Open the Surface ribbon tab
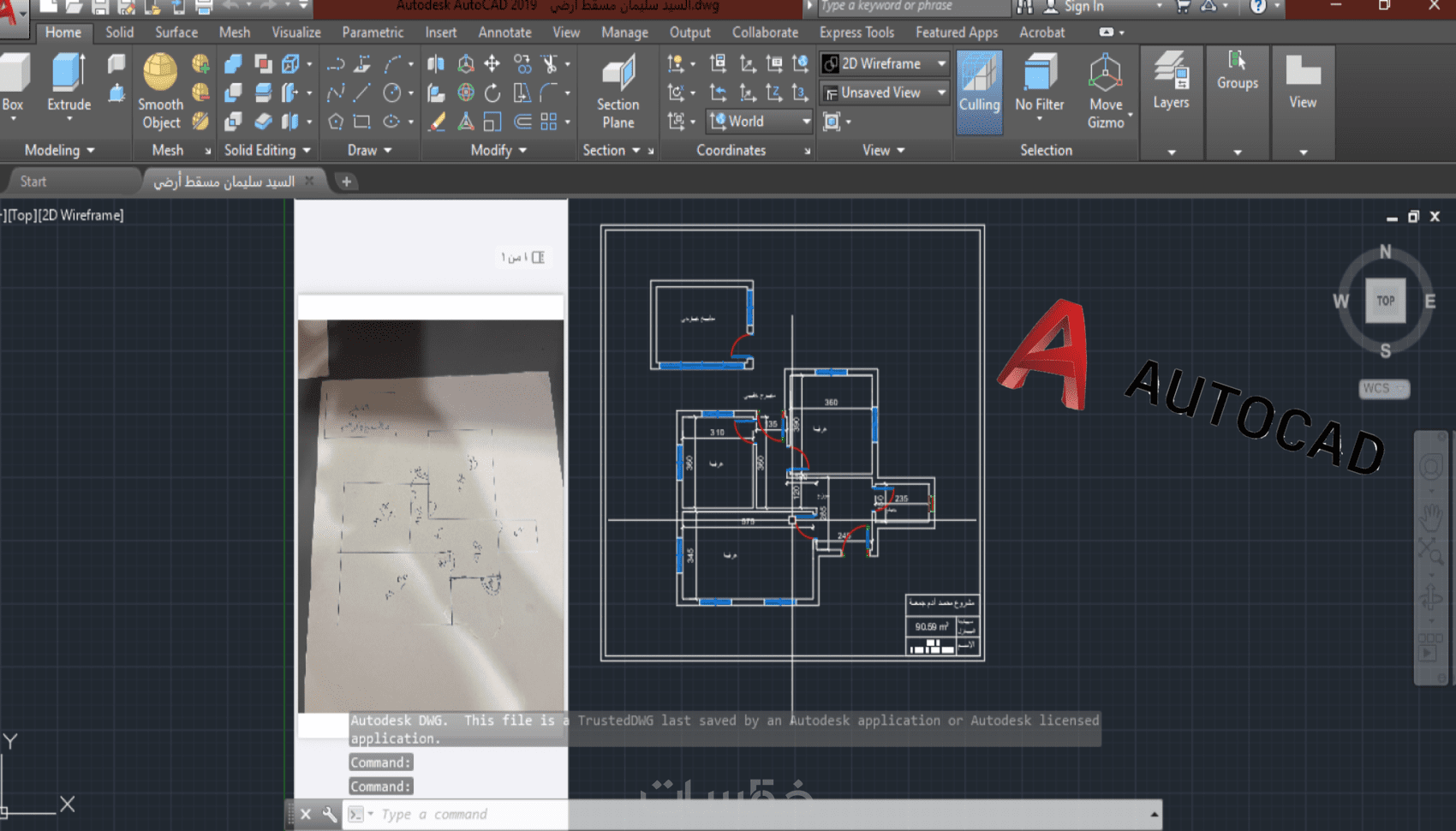1456x831 pixels. [176, 33]
